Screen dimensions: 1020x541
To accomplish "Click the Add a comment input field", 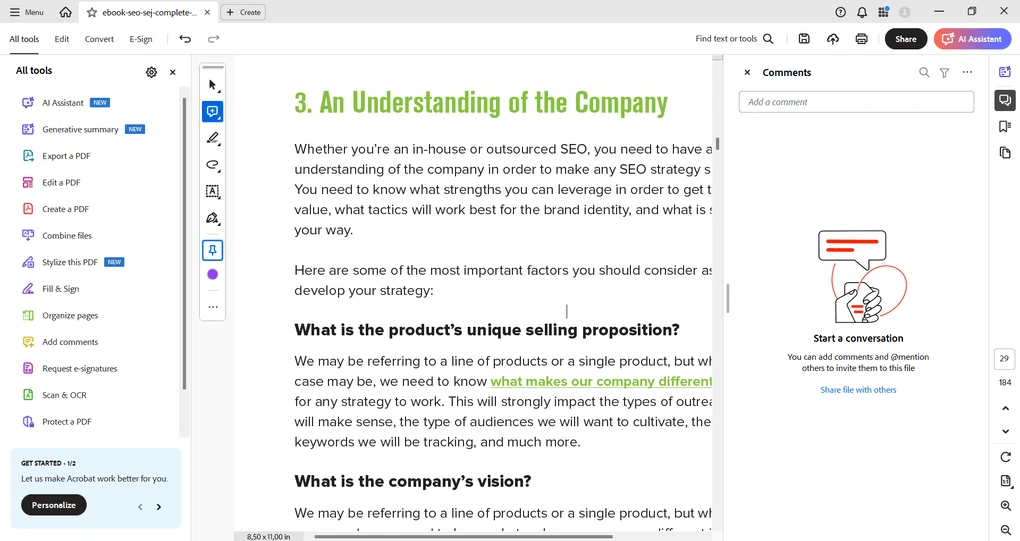I will click(856, 102).
